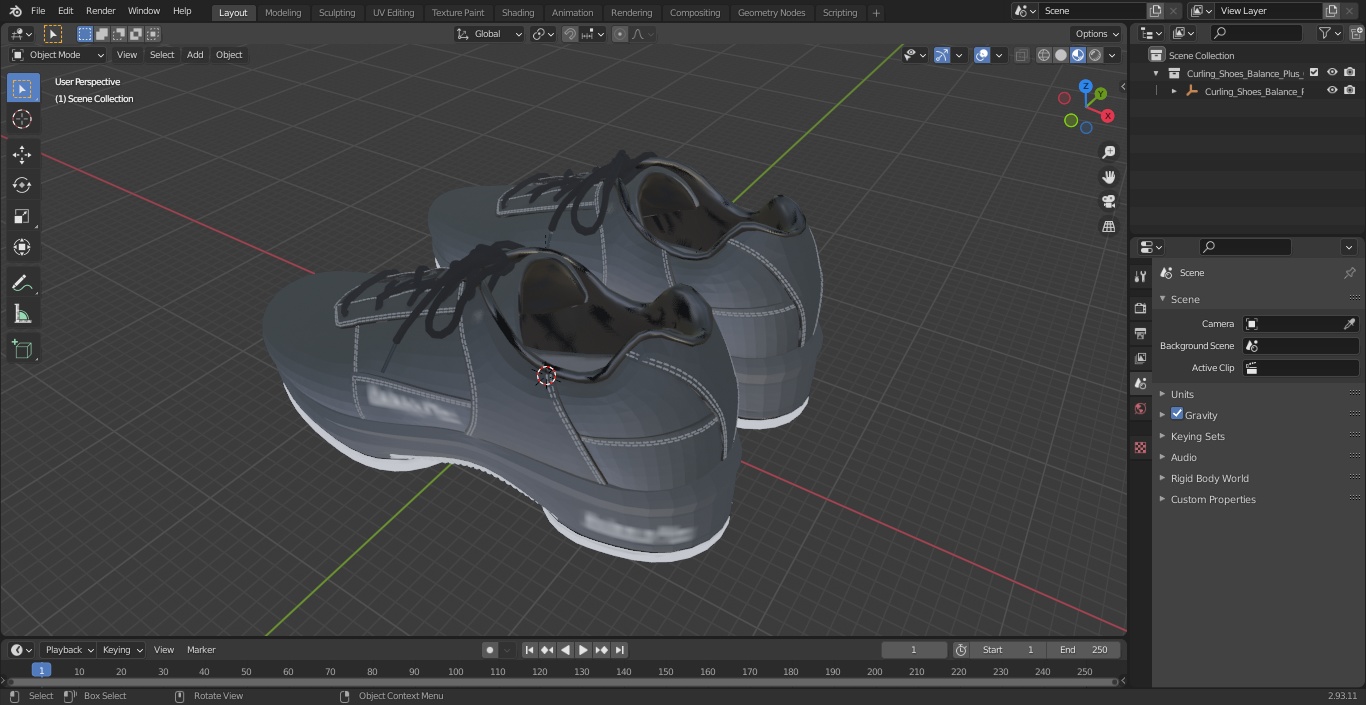Play the animation forward
This screenshot has width=1366, height=705.
click(583, 650)
